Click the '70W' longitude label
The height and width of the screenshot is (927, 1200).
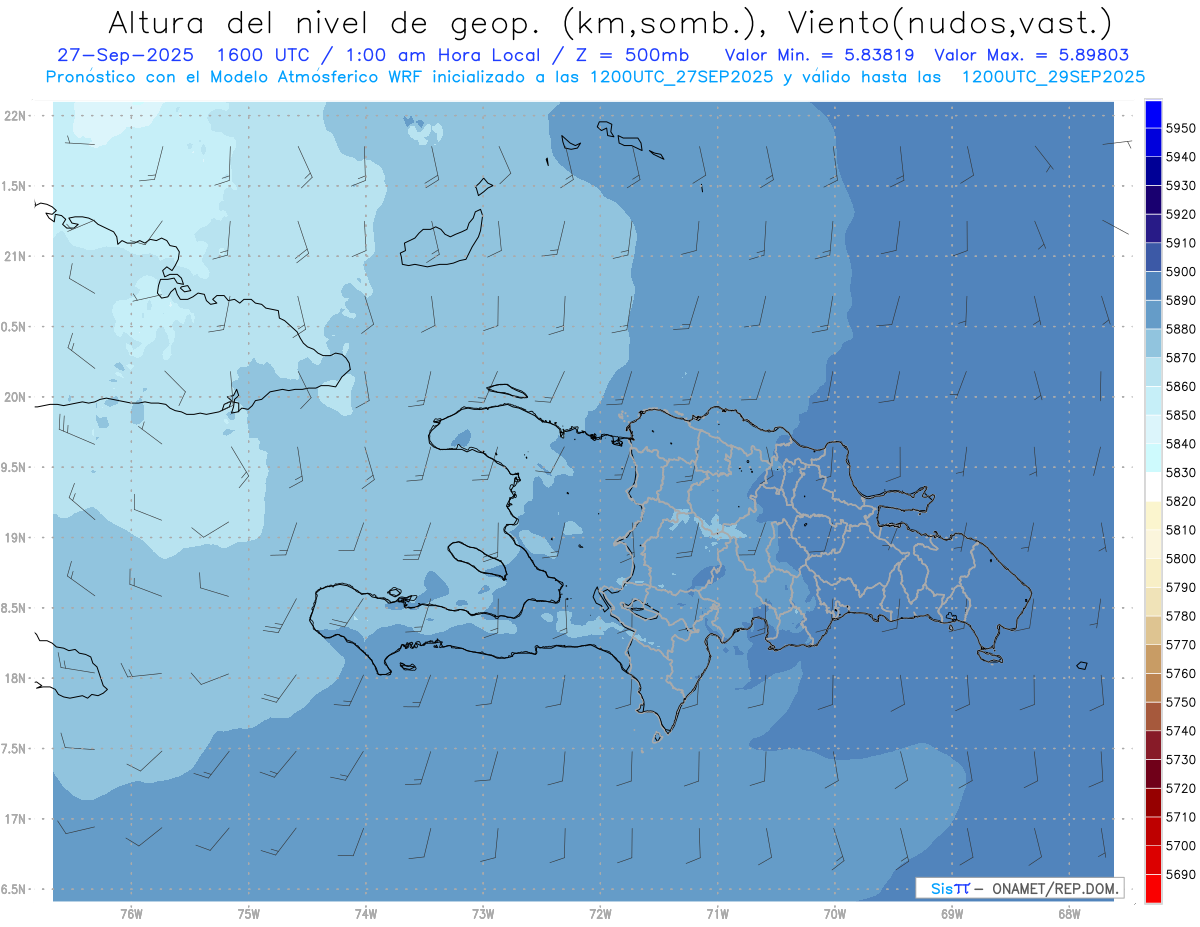tap(835, 913)
